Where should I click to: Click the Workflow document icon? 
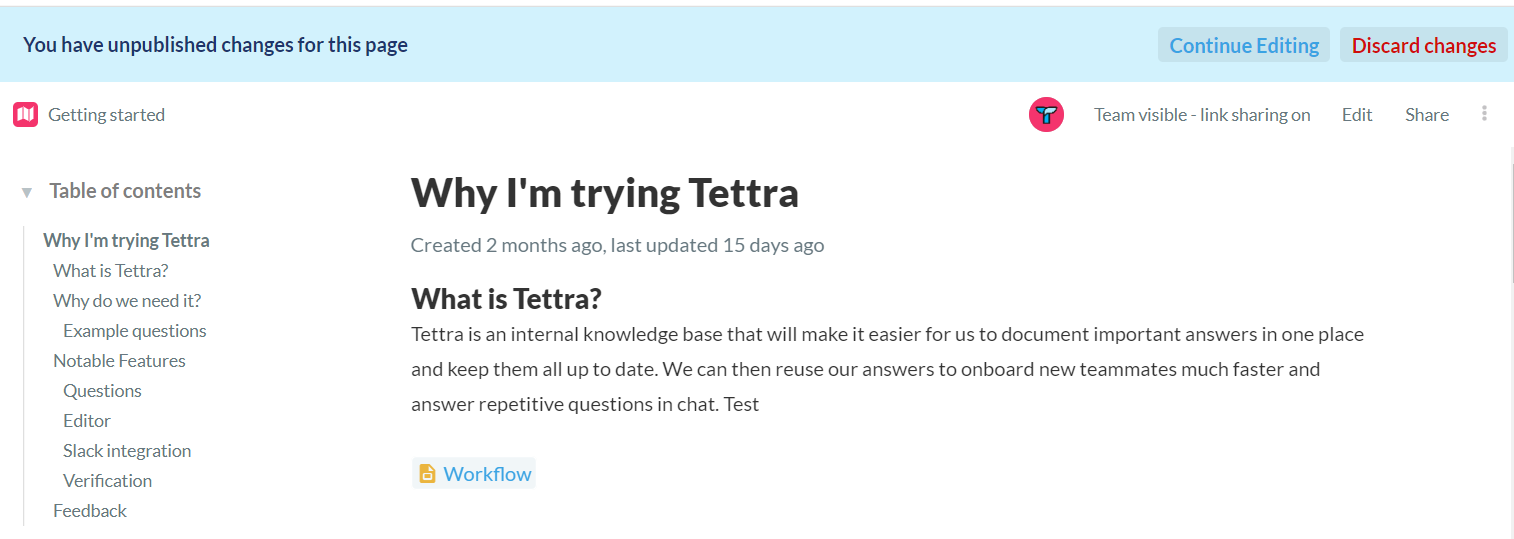point(427,474)
